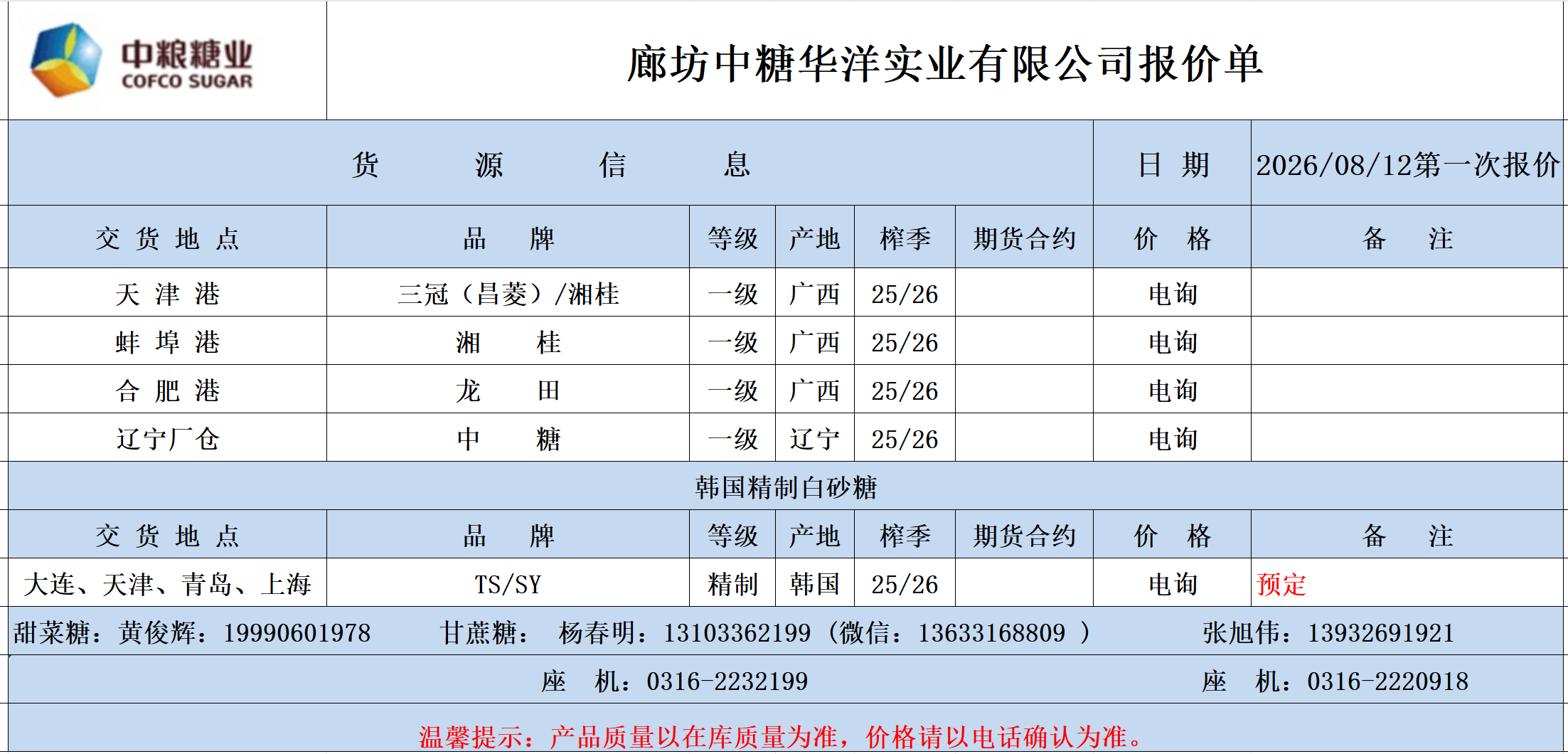Click 25/26 season in the TS/SY row
This screenshot has height=754, width=1568.
point(905,584)
